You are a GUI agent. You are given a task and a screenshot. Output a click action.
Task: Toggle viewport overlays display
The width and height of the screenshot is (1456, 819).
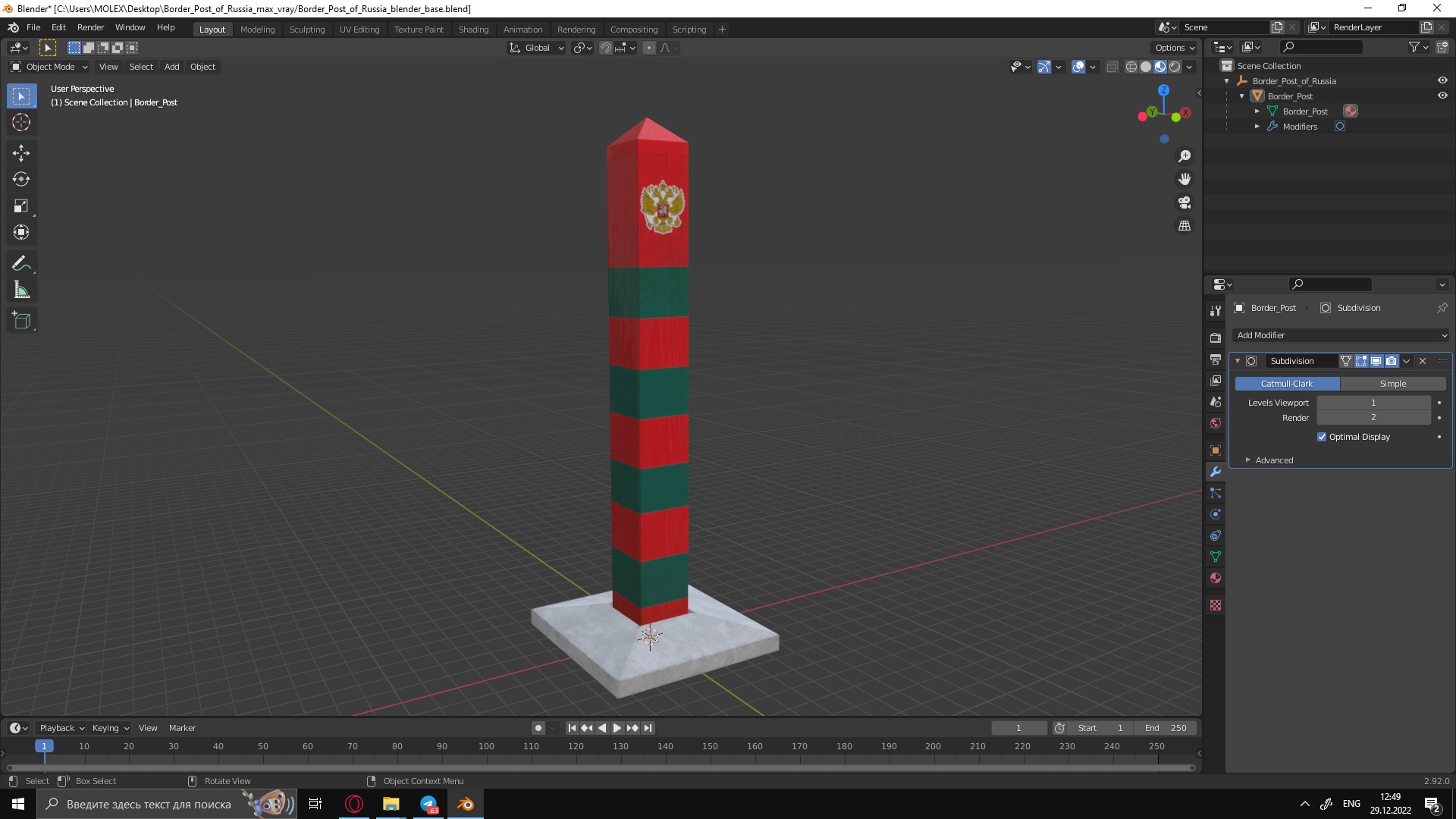pos(1078,67)
